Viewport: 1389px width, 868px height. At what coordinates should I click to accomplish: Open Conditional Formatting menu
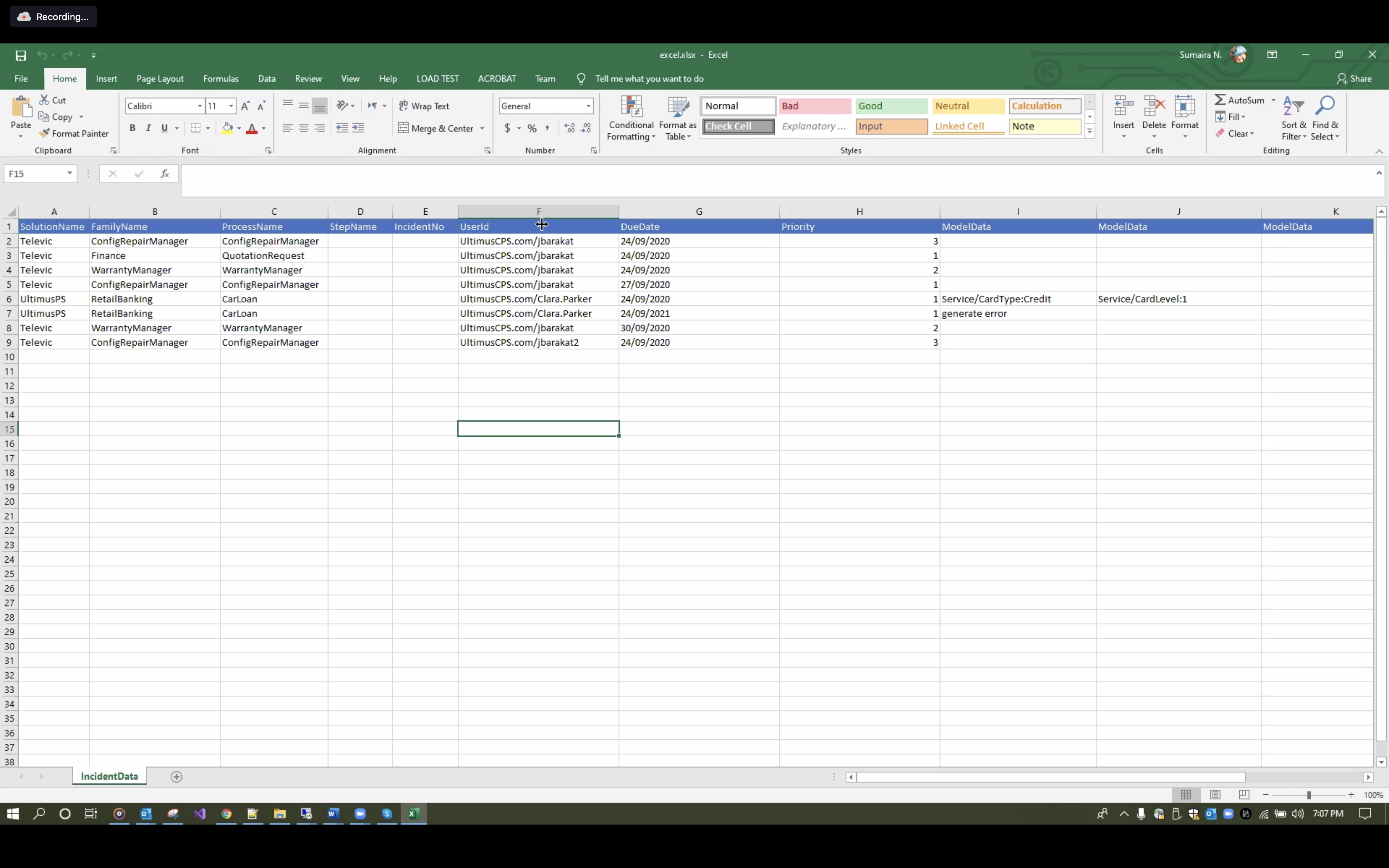[631, 118]
